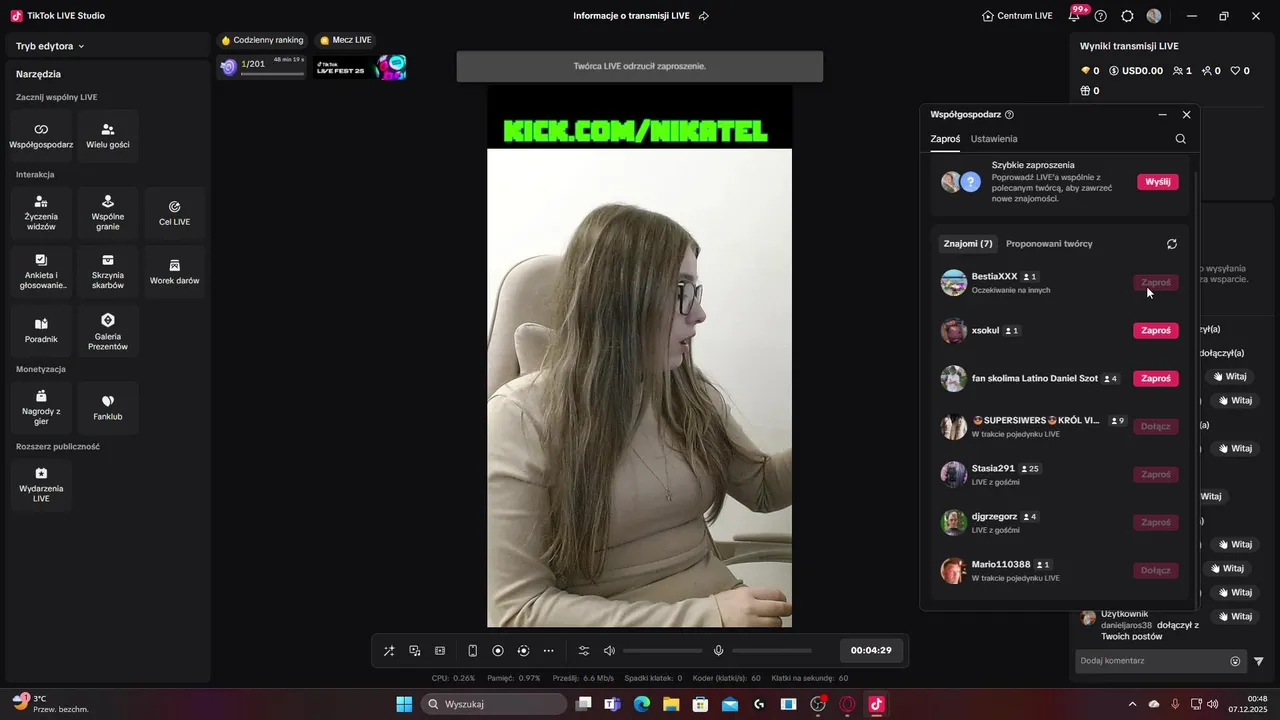
Task: Share the LIVE info arrow icon
Action: (x=704, y=16)
